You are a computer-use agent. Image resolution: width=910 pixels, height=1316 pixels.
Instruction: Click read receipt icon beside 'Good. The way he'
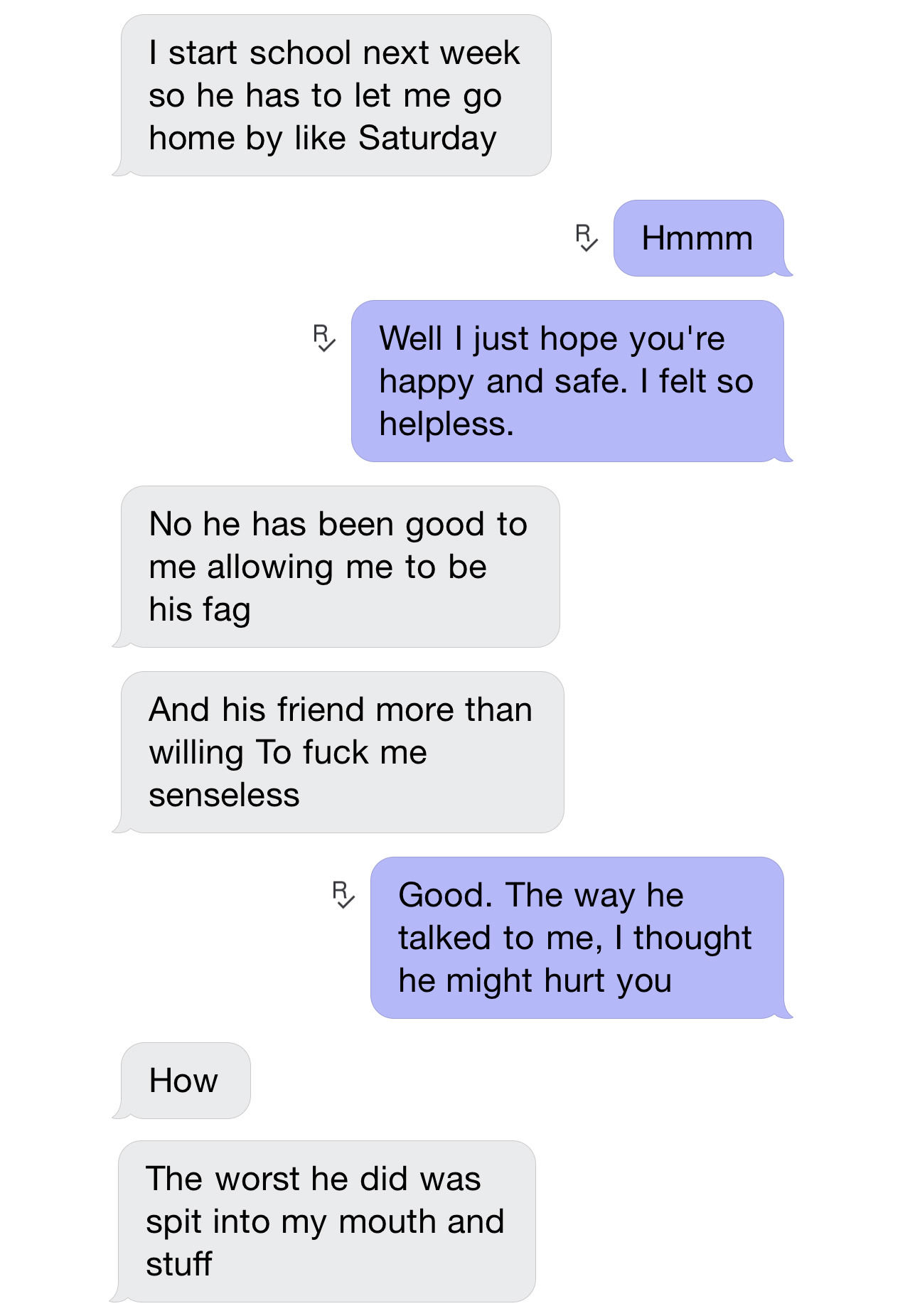pos(343,894)
